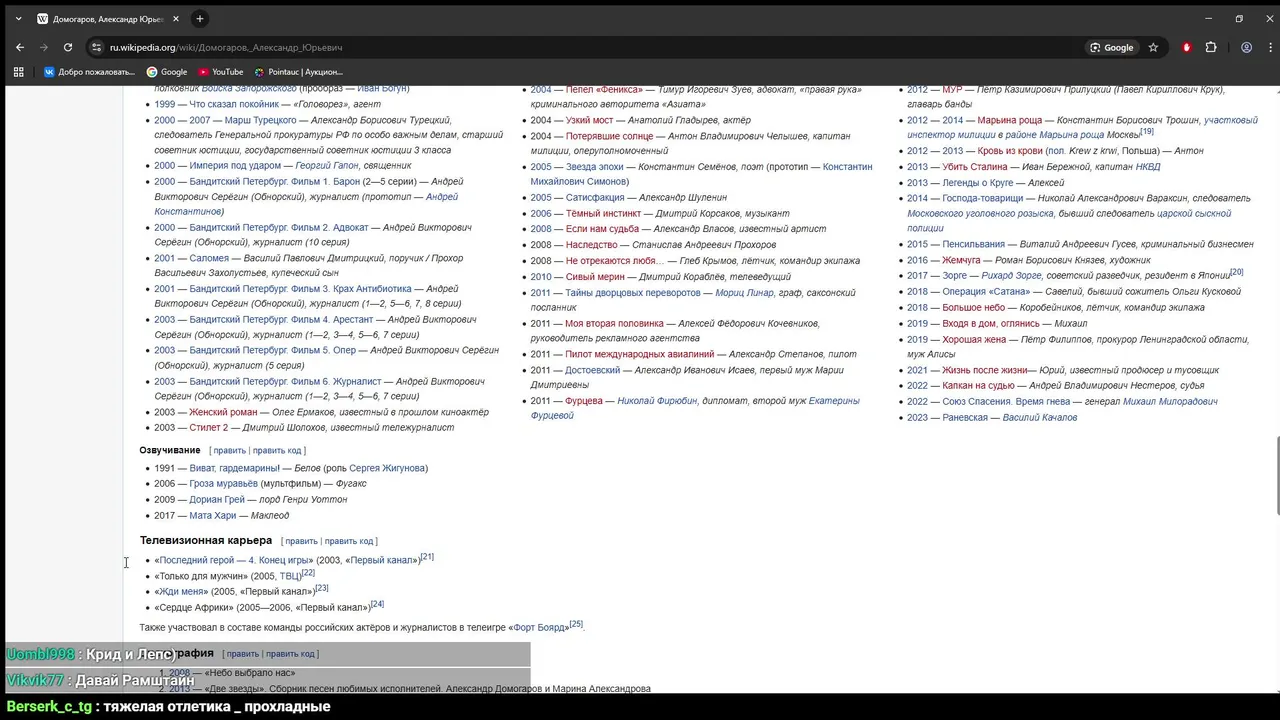The height and width of the screenshot is (720, 1280).
Task: Open the 'Стилет 2' link
Action: (x=209, y=428)
